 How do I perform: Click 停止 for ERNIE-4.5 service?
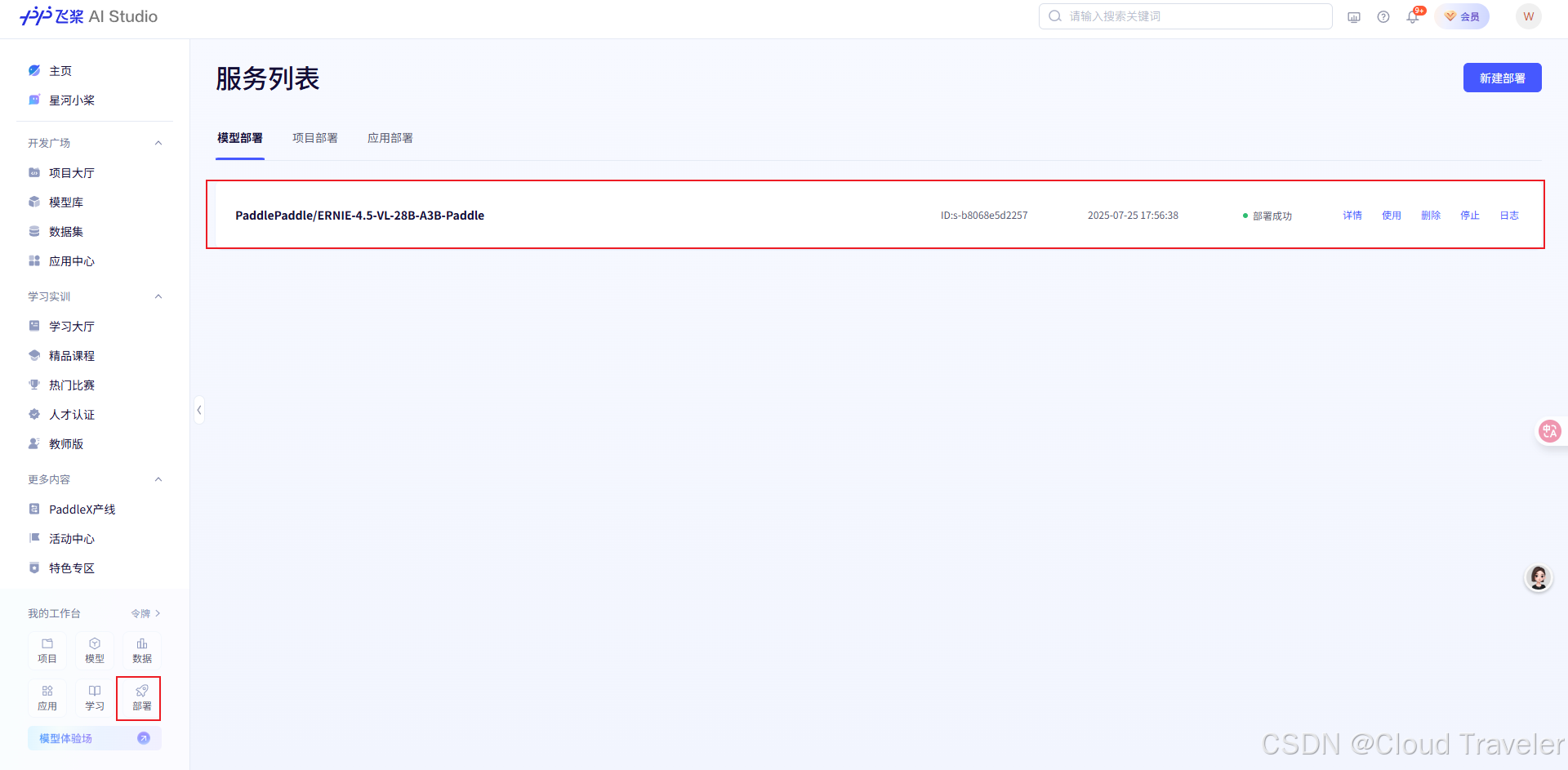(1470, 216)
